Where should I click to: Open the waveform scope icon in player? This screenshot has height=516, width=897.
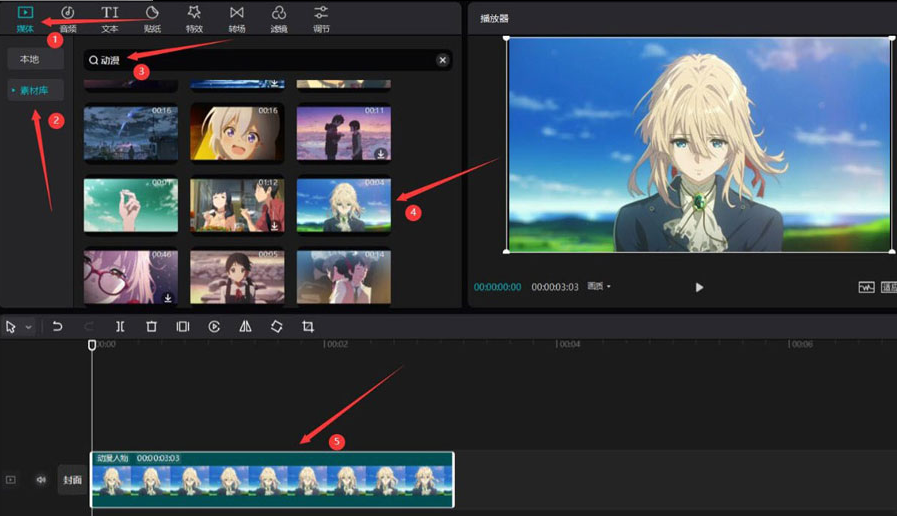tap(866, 287)
